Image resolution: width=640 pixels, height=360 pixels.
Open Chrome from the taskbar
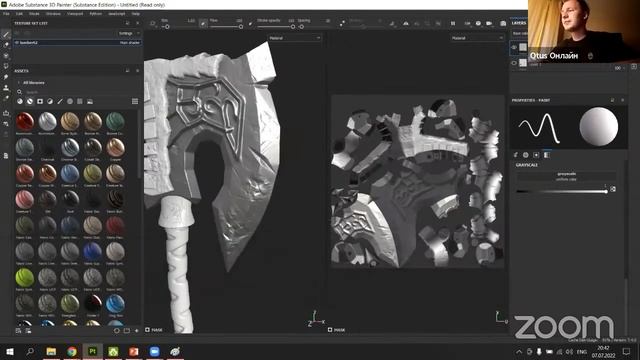[72, 351]
